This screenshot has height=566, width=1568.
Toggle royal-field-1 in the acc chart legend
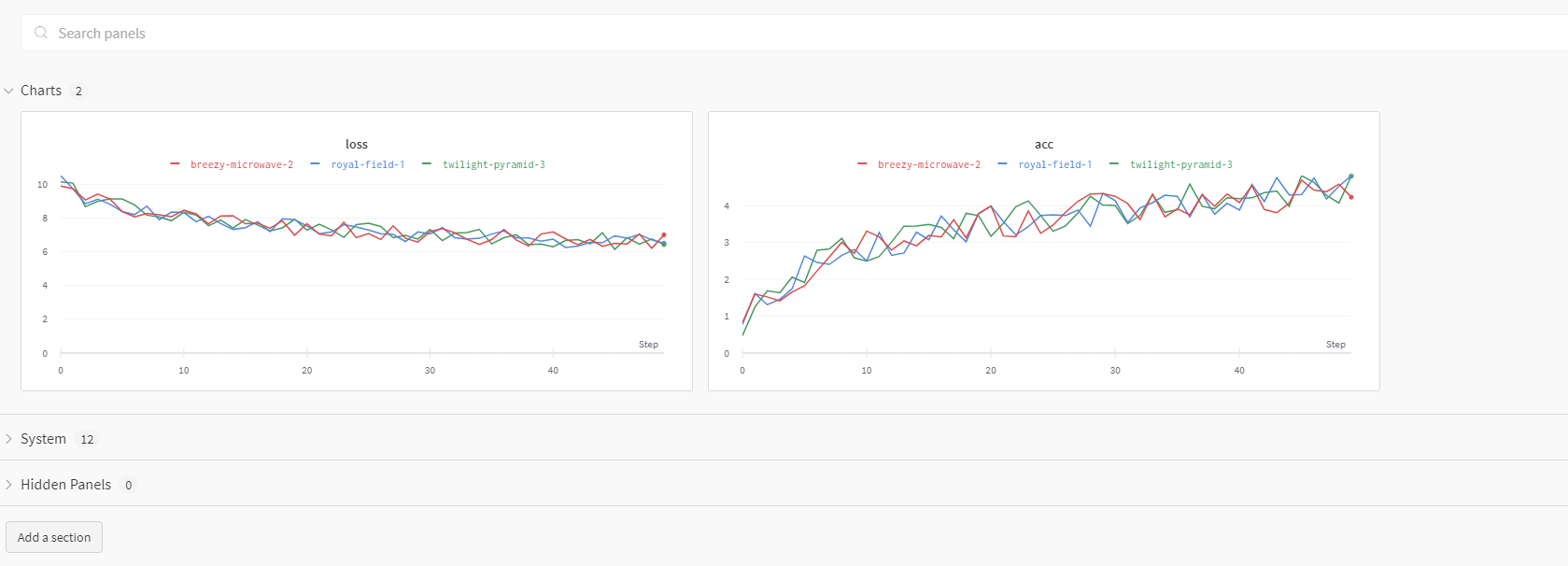tap(1054, 164)
